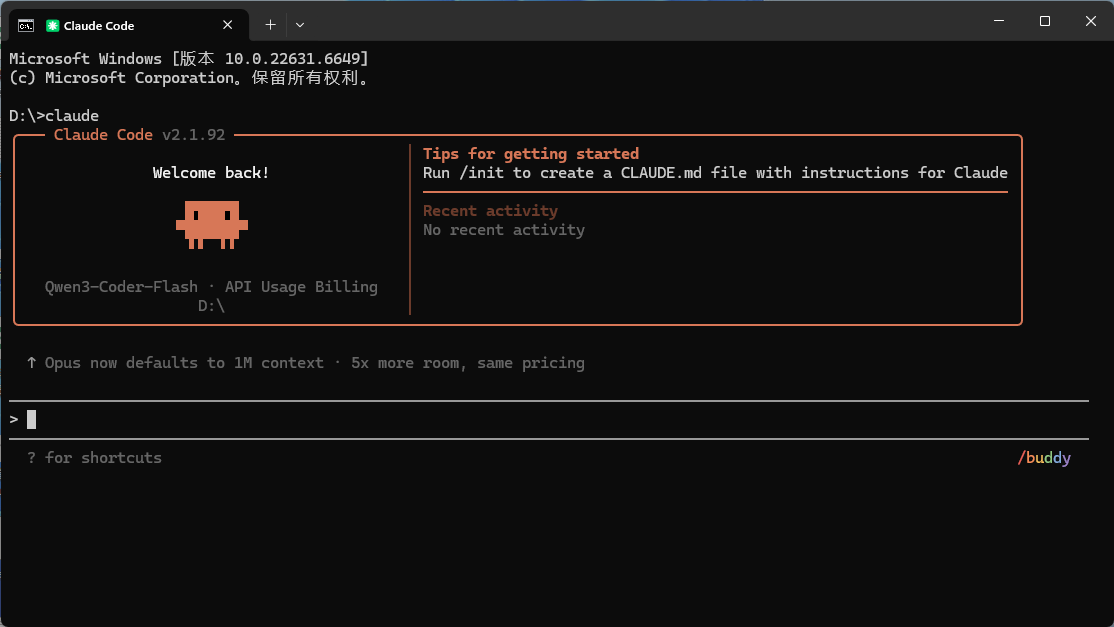Click 'Welcome back!' heading
Screen dimensions: 1114x627
click(211, 173)
